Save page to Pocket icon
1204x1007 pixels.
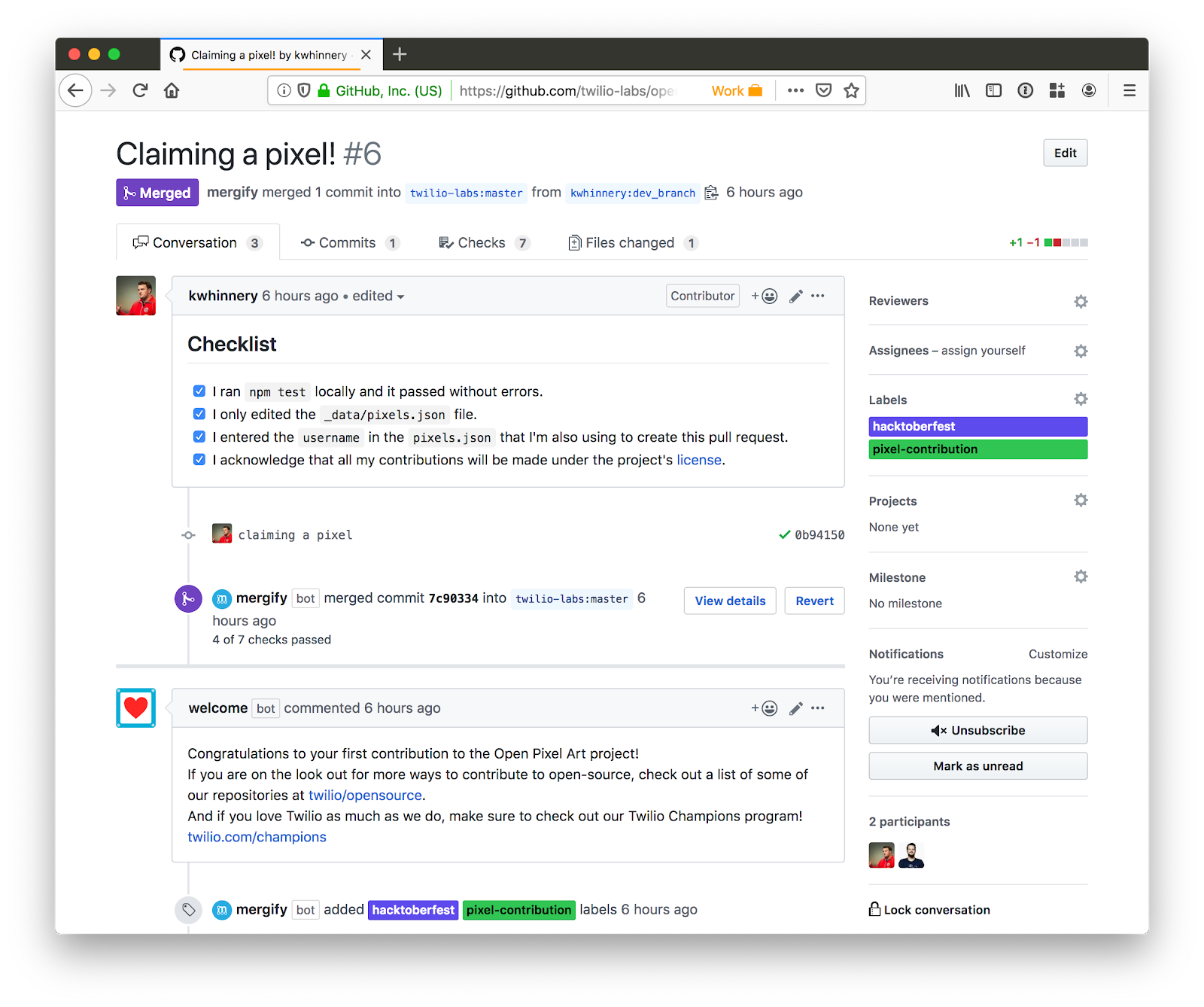point(824,90)
